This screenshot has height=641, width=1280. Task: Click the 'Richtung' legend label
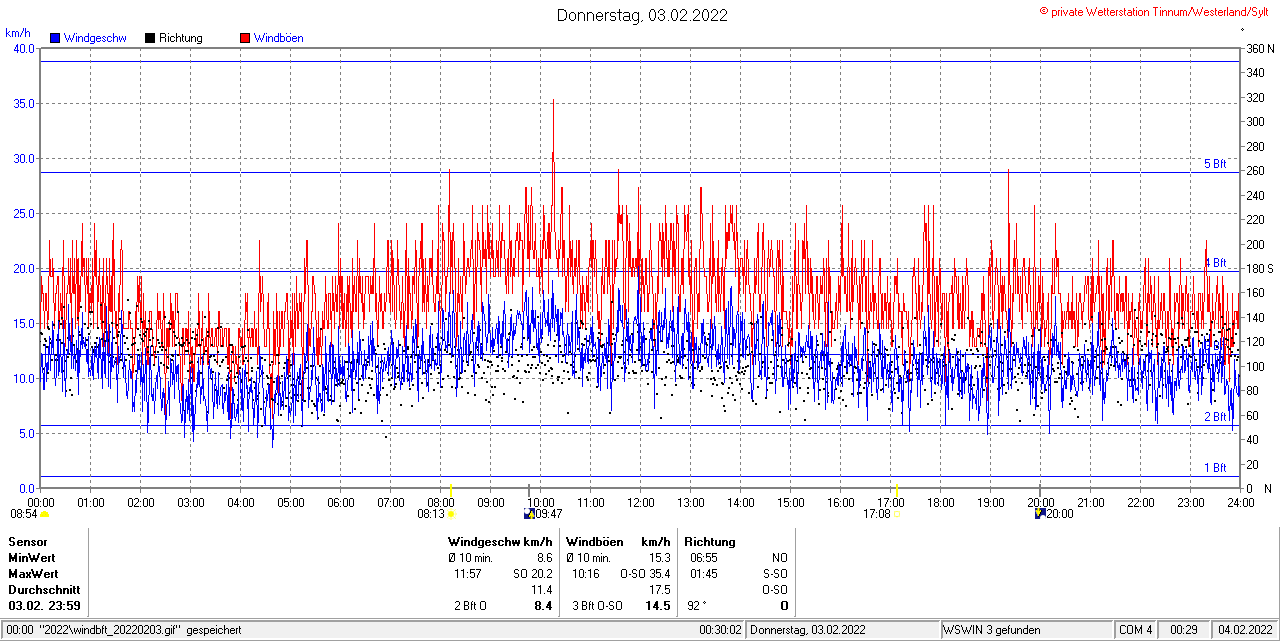point(181,38)
